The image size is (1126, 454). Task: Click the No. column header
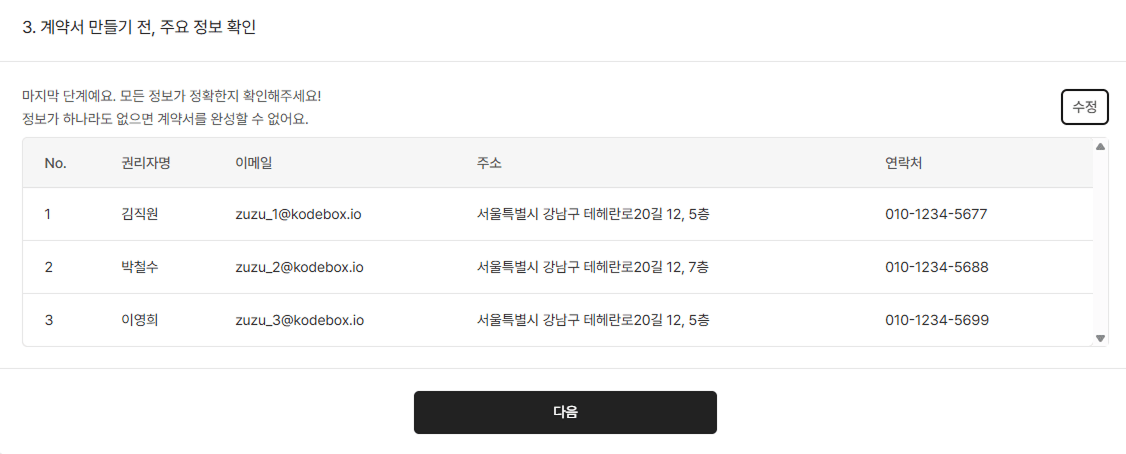pyautogui.click(x=55, y=163)
